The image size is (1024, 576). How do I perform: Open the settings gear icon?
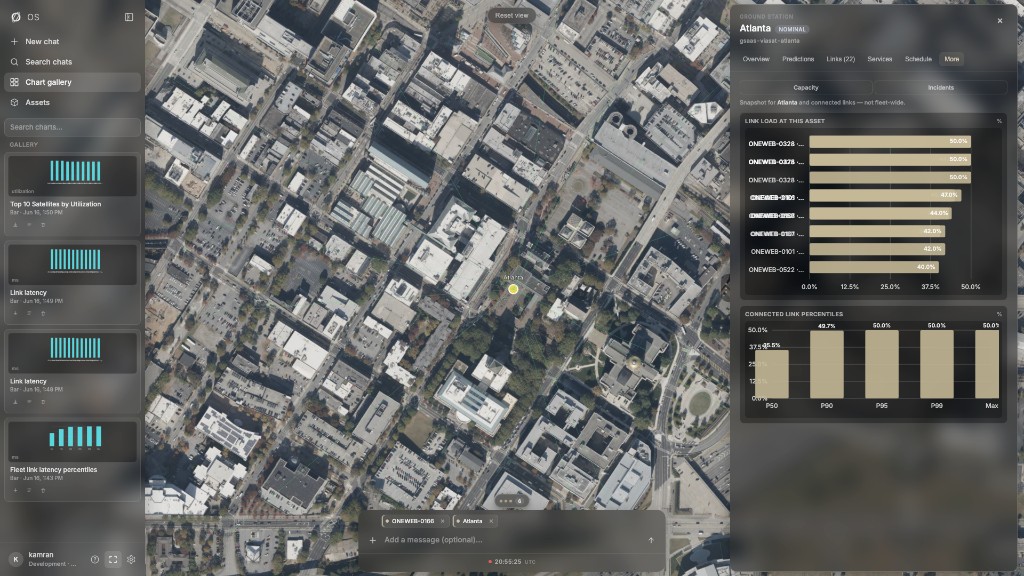click(131, 560)
